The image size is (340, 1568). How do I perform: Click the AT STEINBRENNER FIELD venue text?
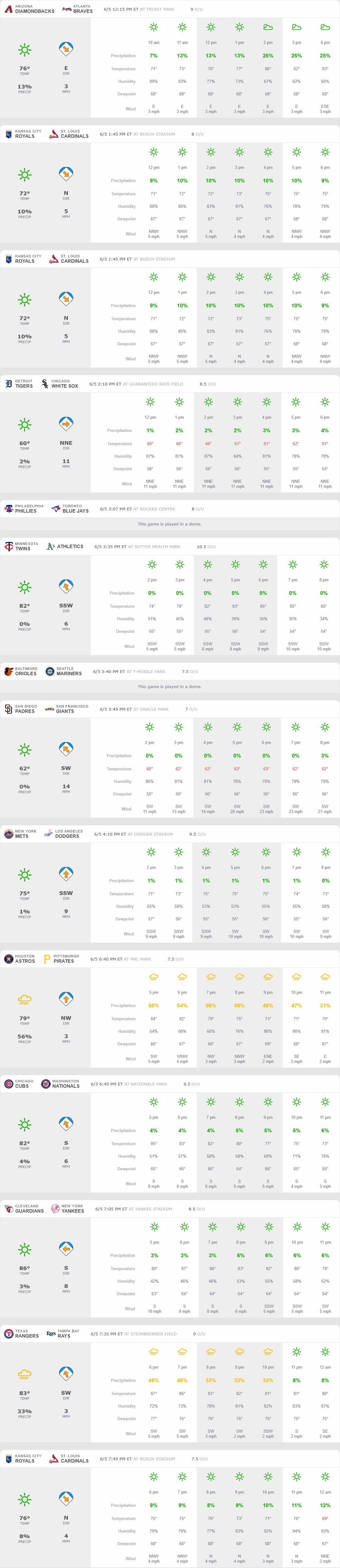tap(151, 1334)
